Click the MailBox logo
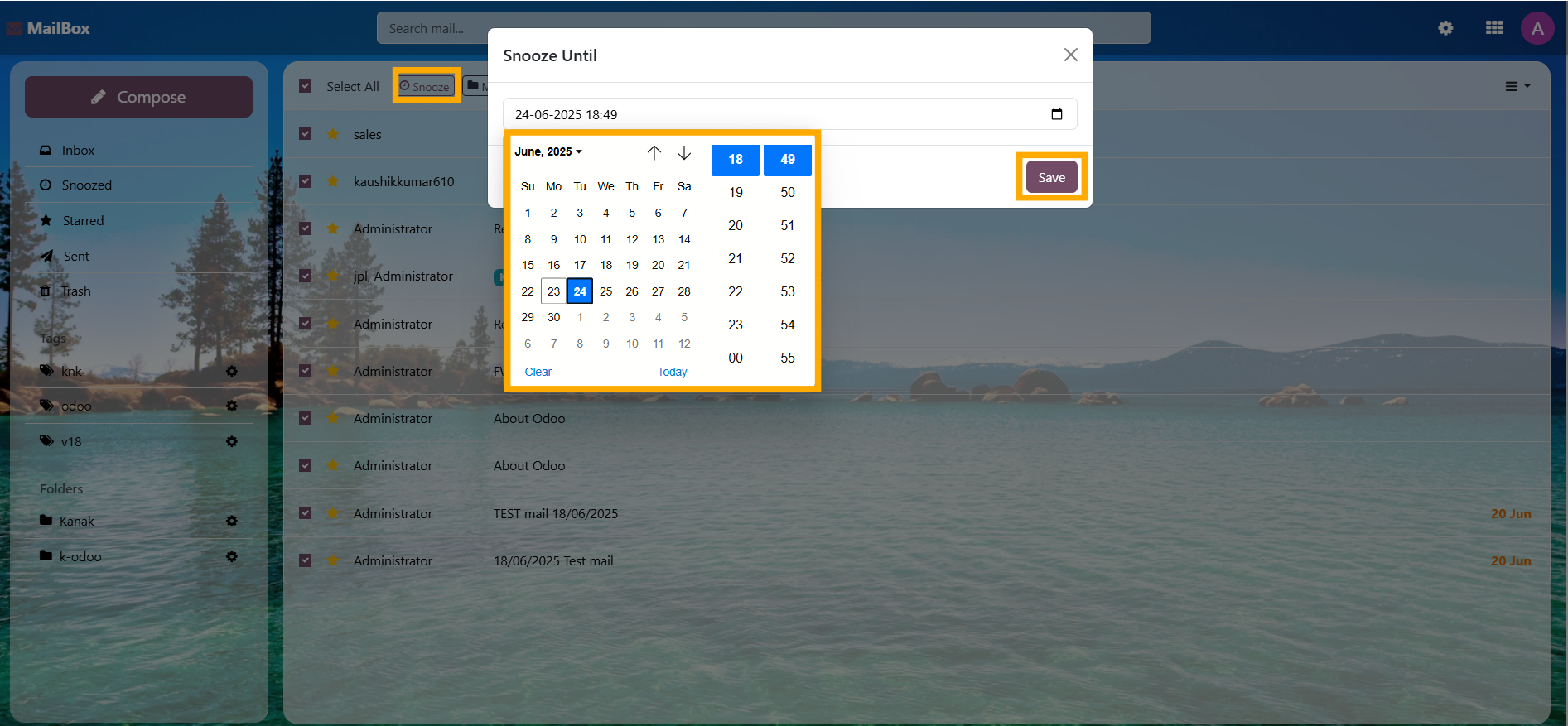1568x726 pixels. click(49, 28)
